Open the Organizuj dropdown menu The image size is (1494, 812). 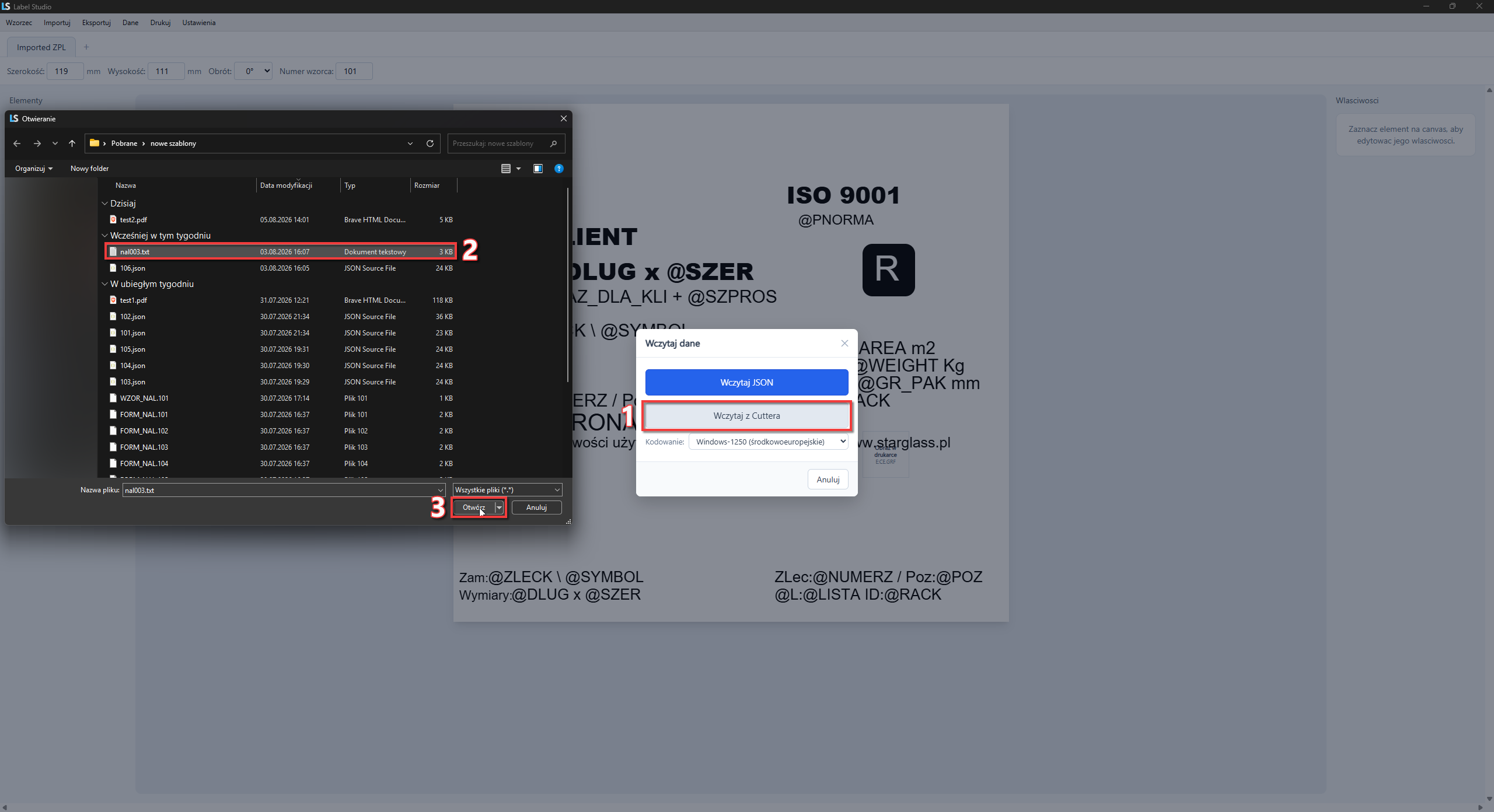pyautogui.click(x=34, y=169)
